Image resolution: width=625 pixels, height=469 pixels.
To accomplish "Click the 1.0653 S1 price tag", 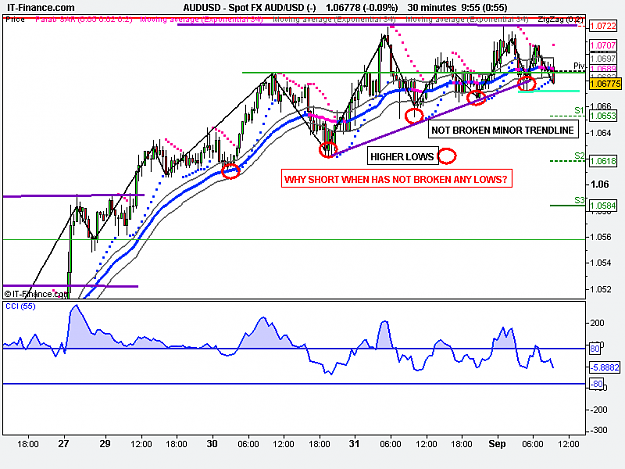I will coord(603,116).
